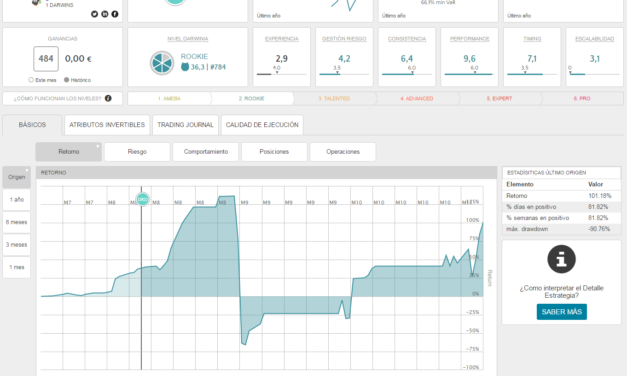Click the 'ROOKIE' level label
Screen dimensions: 627x376
[x=194, y=56]
